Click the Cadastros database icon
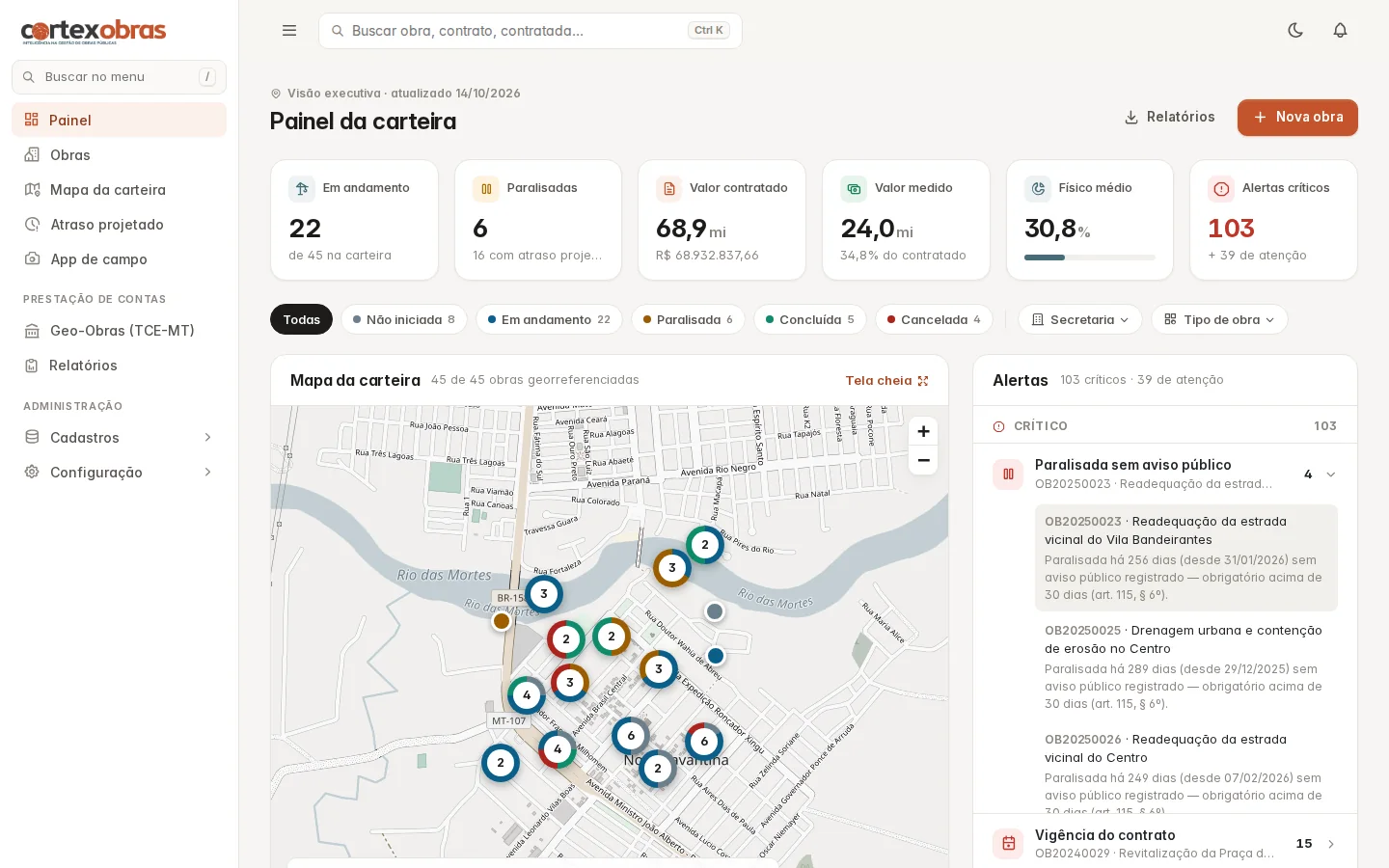The image size is (1389, 868). (32, 437)
